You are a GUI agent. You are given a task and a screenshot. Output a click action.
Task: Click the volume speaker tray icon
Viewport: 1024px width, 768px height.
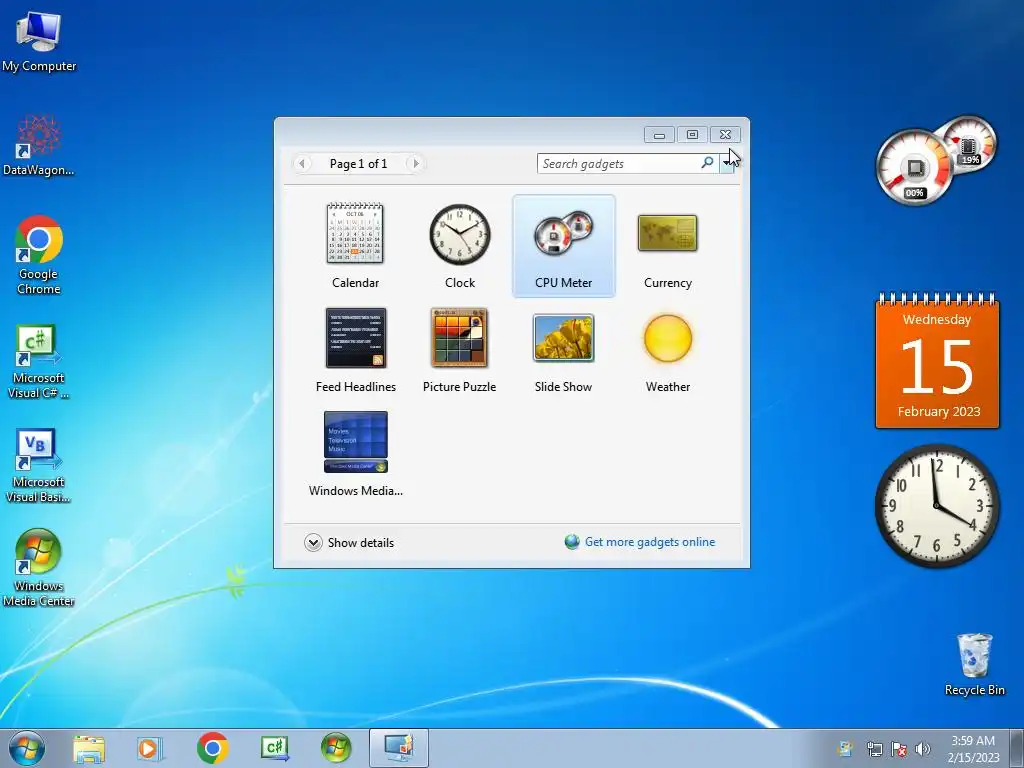tap(923, 749)
